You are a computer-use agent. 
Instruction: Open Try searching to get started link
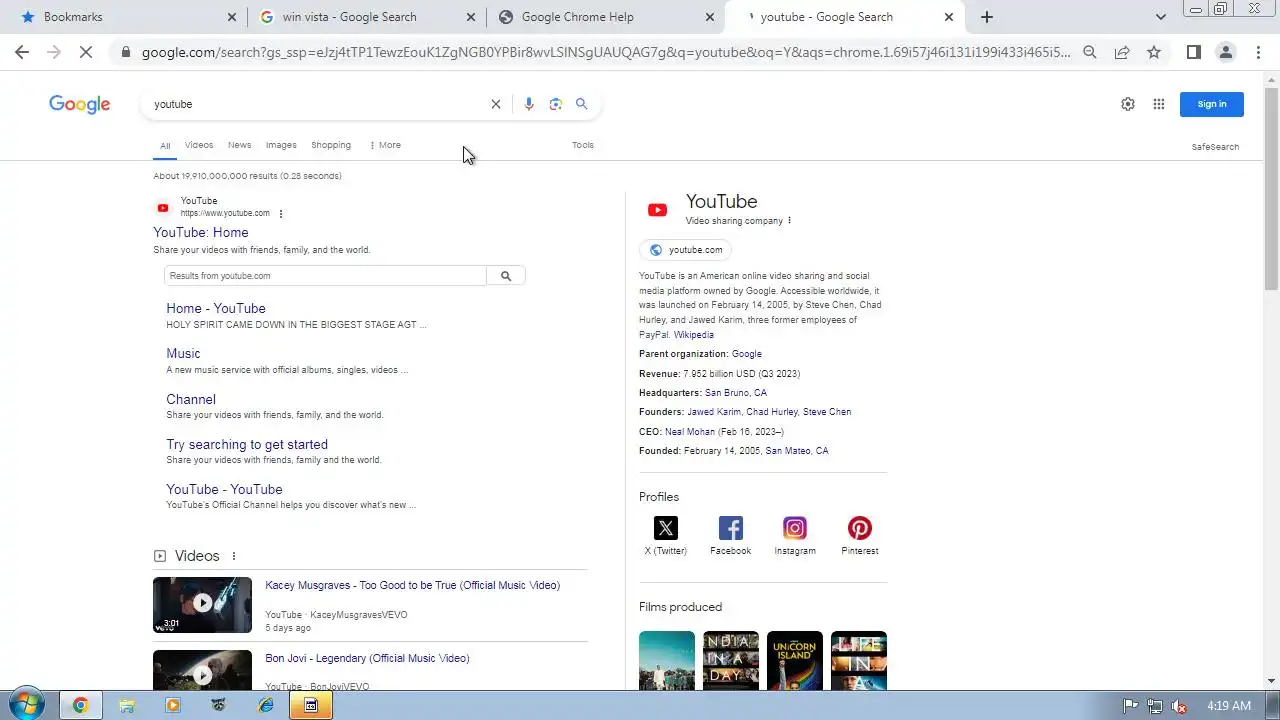[247, 445]
